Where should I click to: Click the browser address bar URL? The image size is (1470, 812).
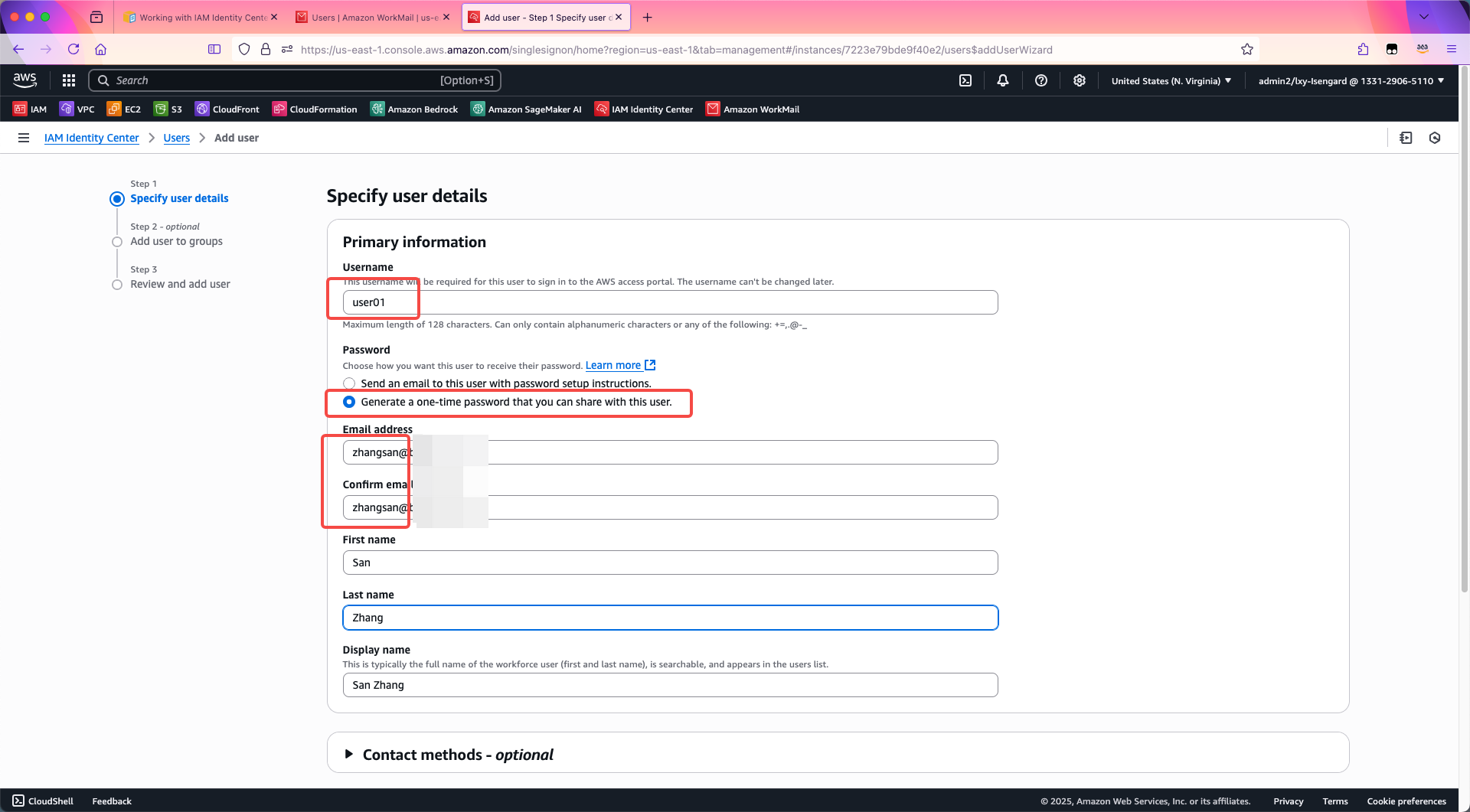pyautogui.click(x=676, y=49)
